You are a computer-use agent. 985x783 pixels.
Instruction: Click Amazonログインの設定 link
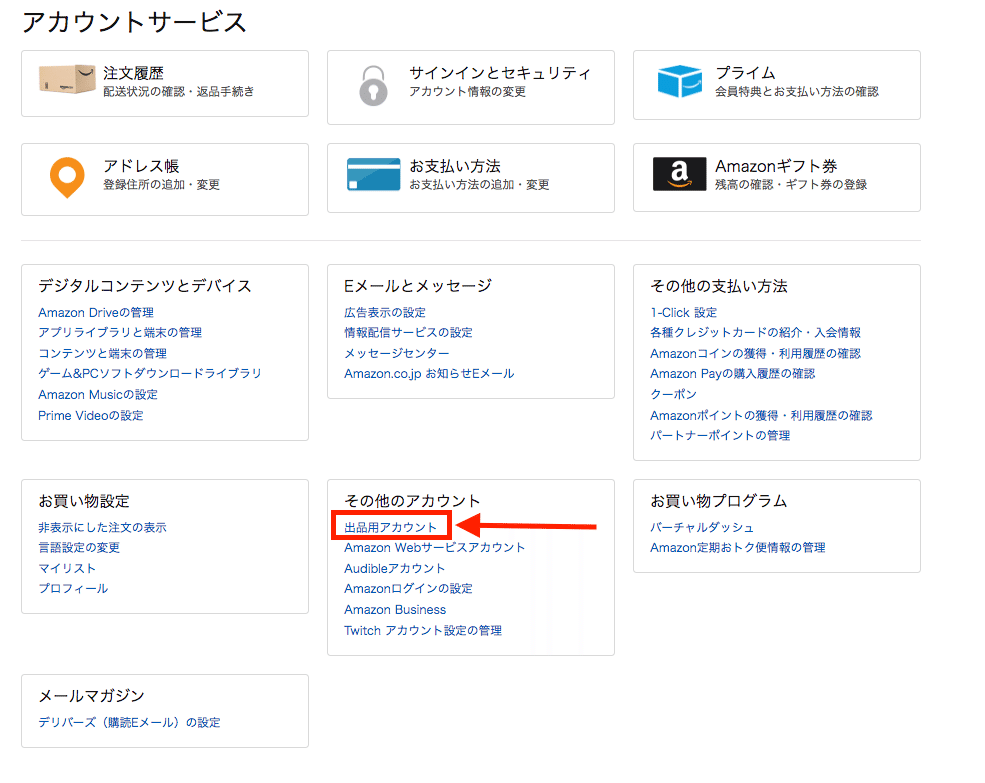tap(408, 588)
